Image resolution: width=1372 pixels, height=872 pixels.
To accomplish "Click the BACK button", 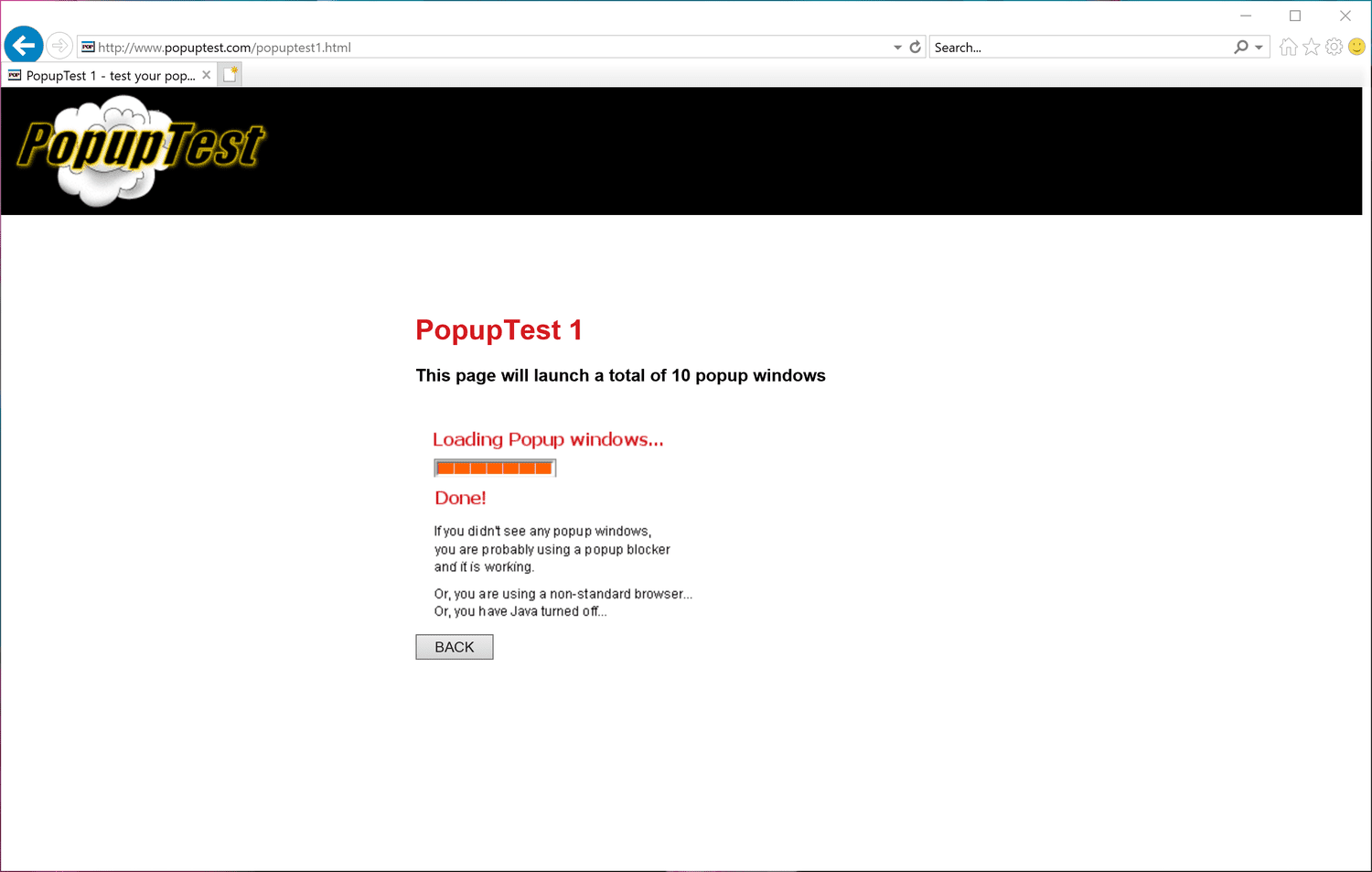I will click(x=455, y=647).
